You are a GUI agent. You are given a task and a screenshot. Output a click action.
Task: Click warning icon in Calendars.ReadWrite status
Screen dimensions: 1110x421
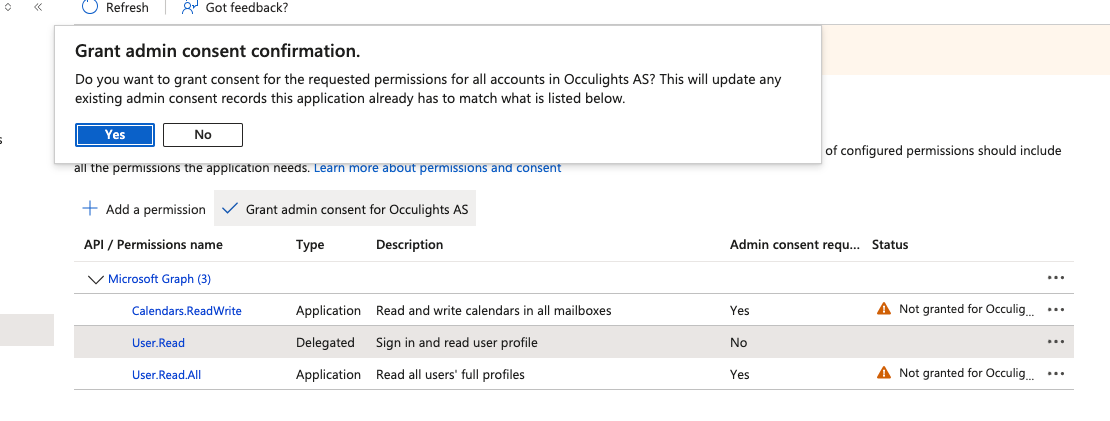pyautogui.click(x=883, y=308)
